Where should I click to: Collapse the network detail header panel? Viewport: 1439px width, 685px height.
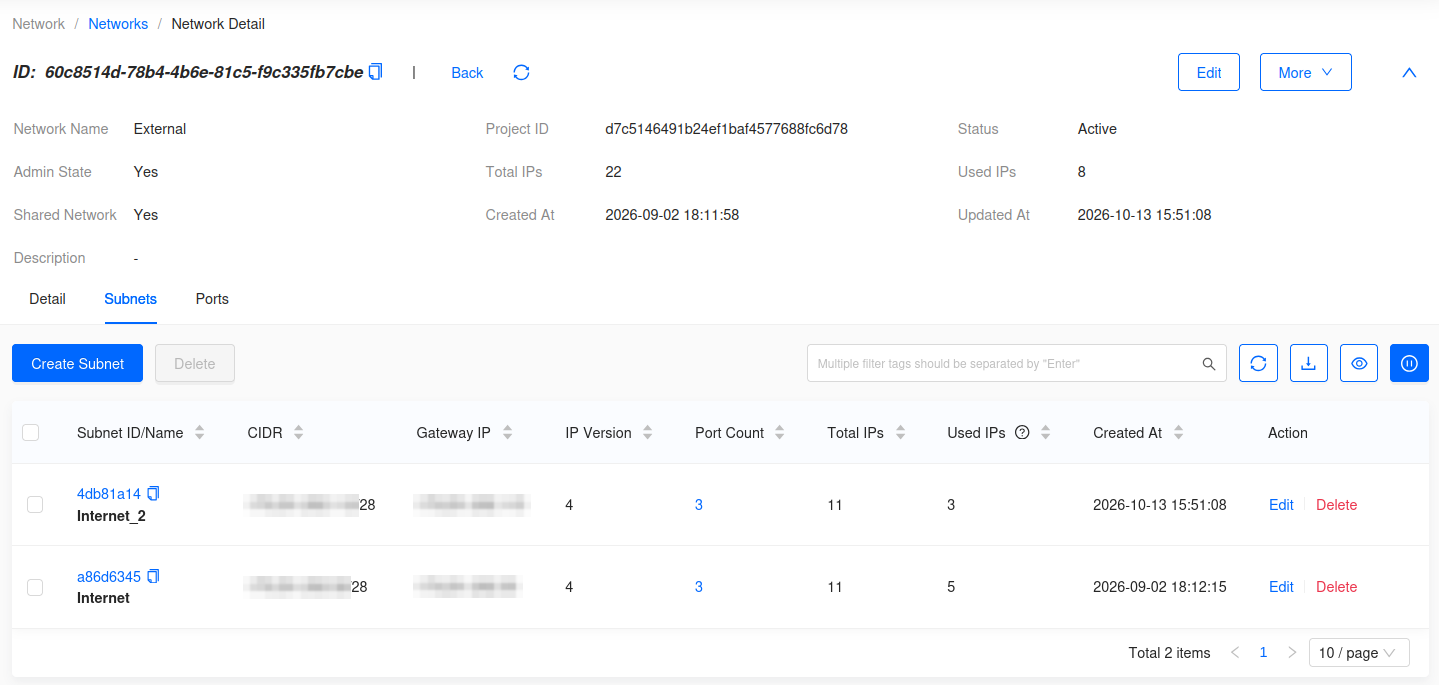1409,73
